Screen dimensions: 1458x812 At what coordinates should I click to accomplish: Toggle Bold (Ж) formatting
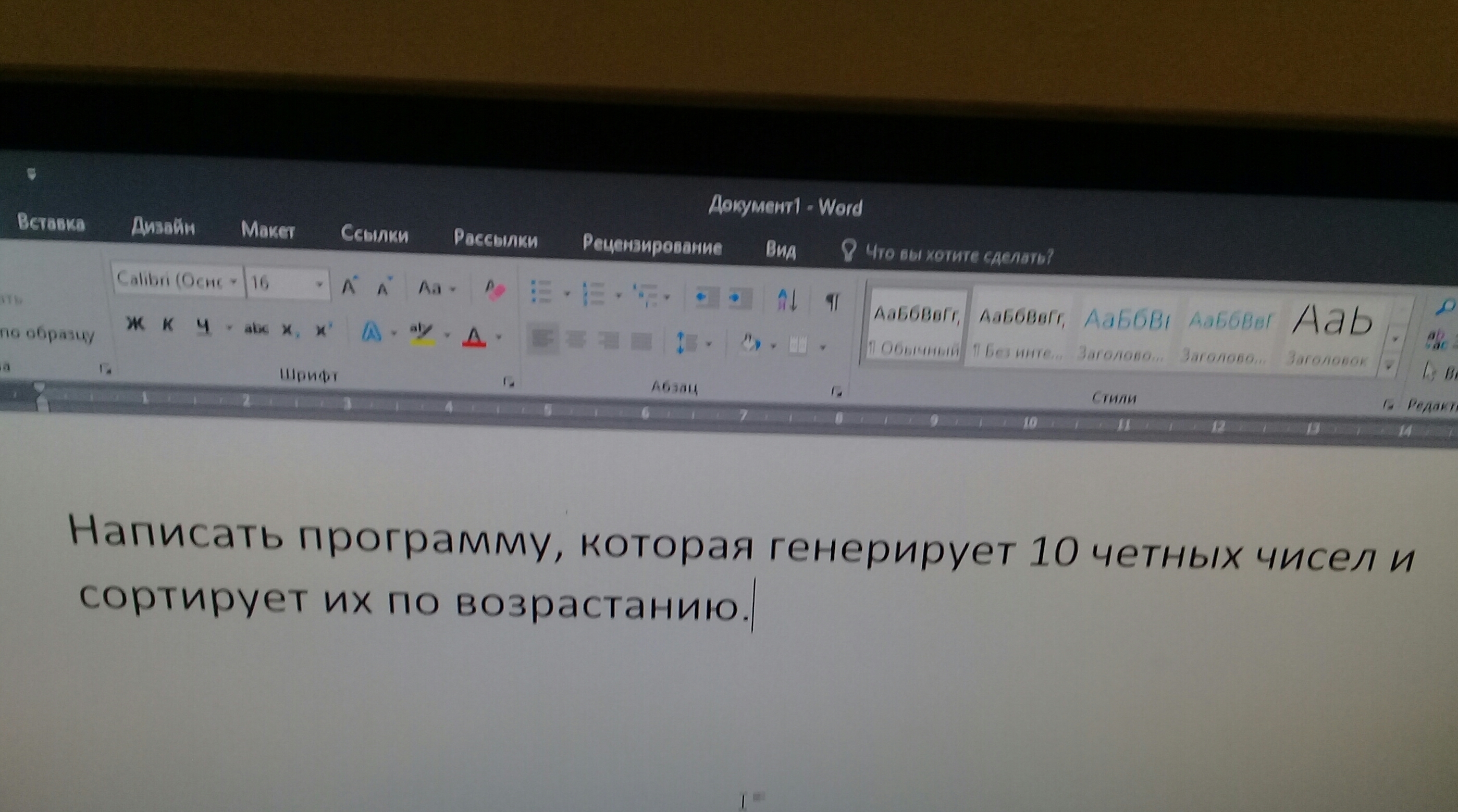(135, 324)
